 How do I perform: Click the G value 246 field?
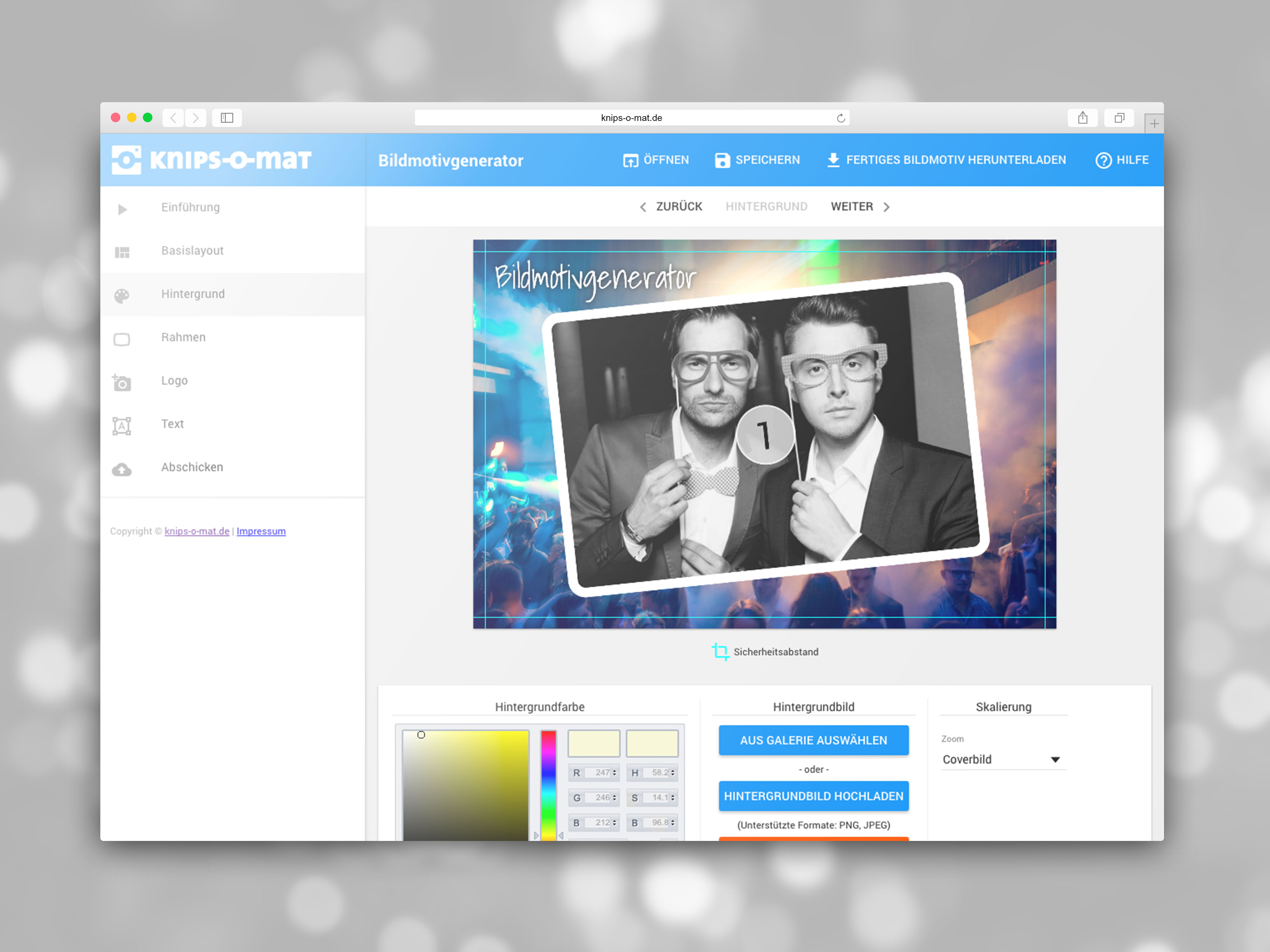598,798
